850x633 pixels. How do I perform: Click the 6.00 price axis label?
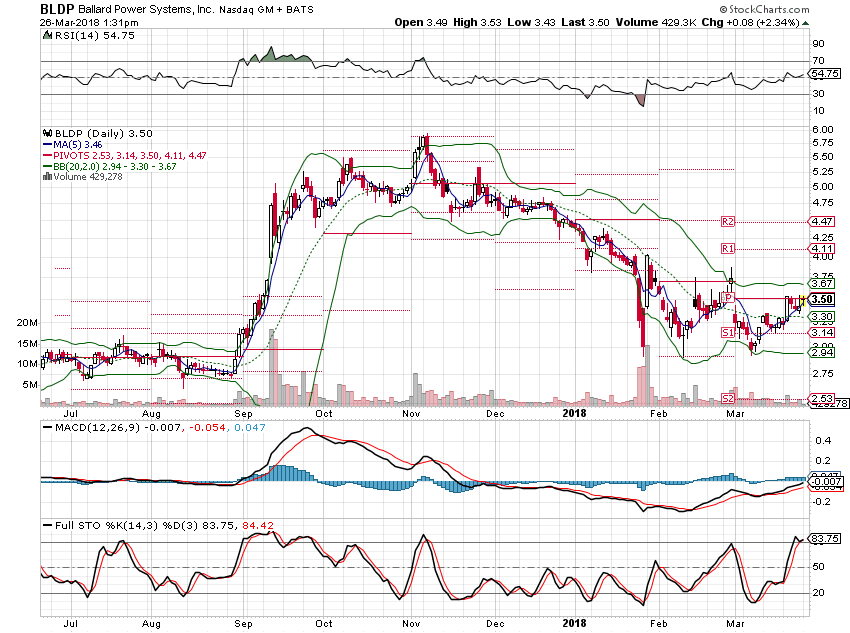[823, 129]
